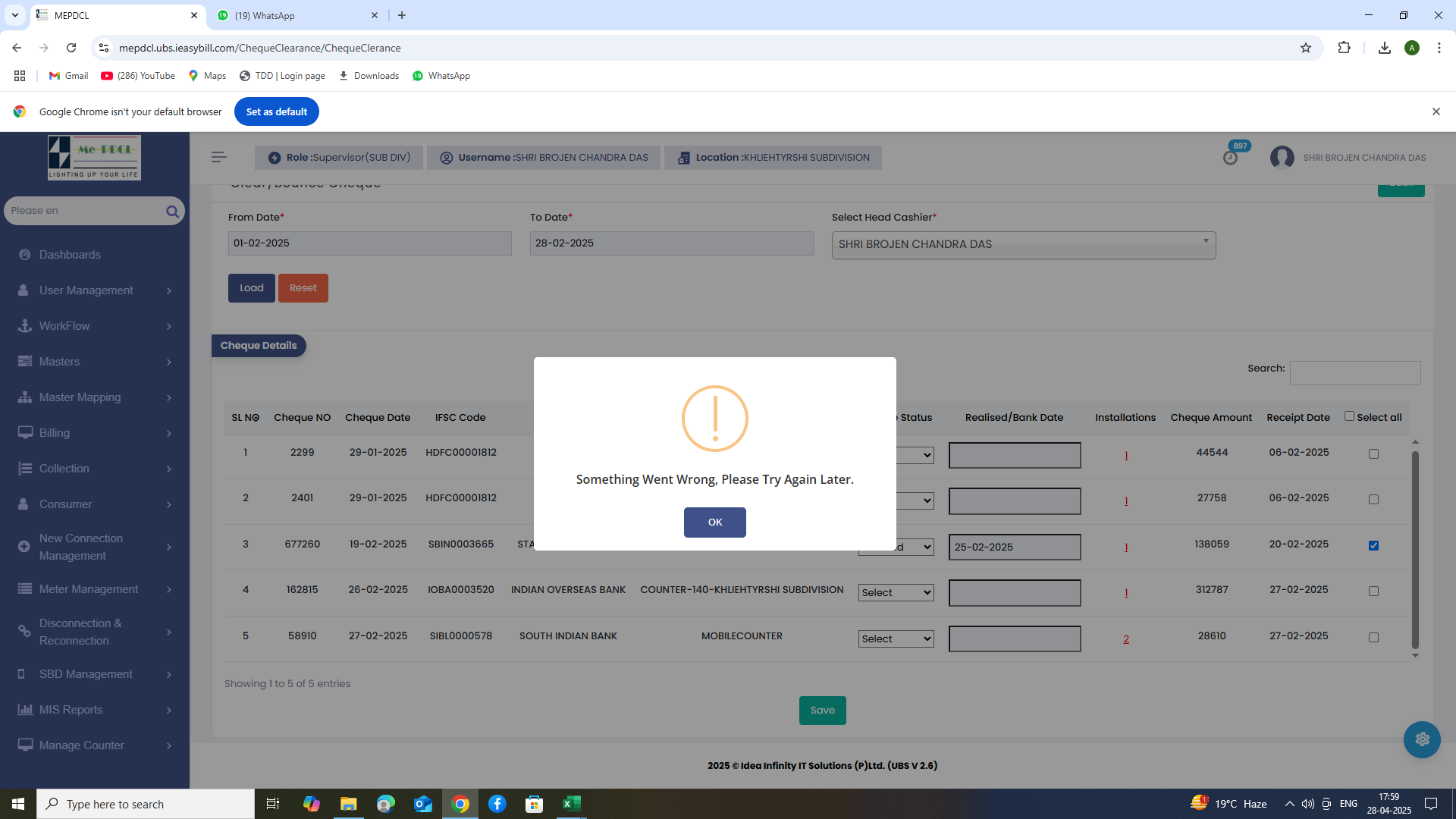Open Meter Management menu
The width and height of the screenshot is (1456, 819).
pyautogui.click(x=95, y=589)
